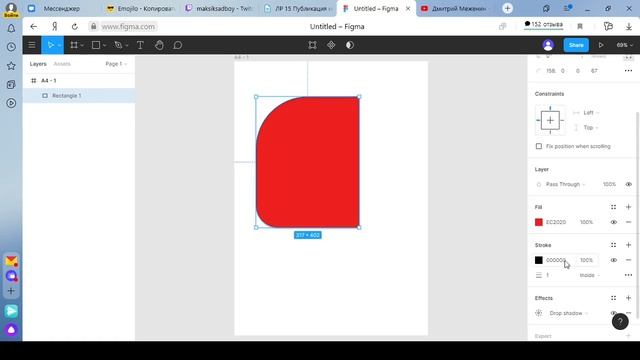Open the red fill color swatch
This screenshot has width=640, height=360.
[x=539, y=222]
